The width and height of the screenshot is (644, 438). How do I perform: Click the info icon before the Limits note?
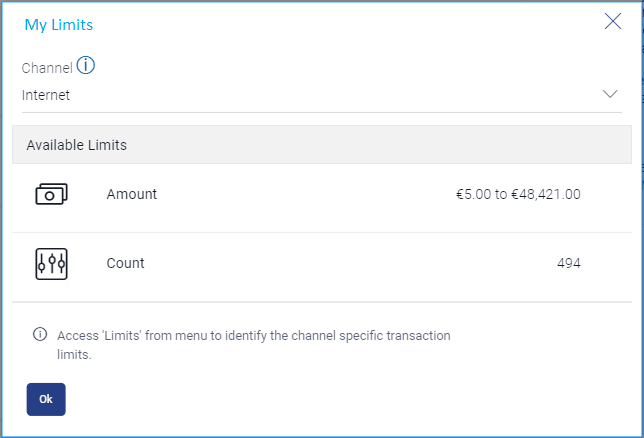tap(40, 335)
